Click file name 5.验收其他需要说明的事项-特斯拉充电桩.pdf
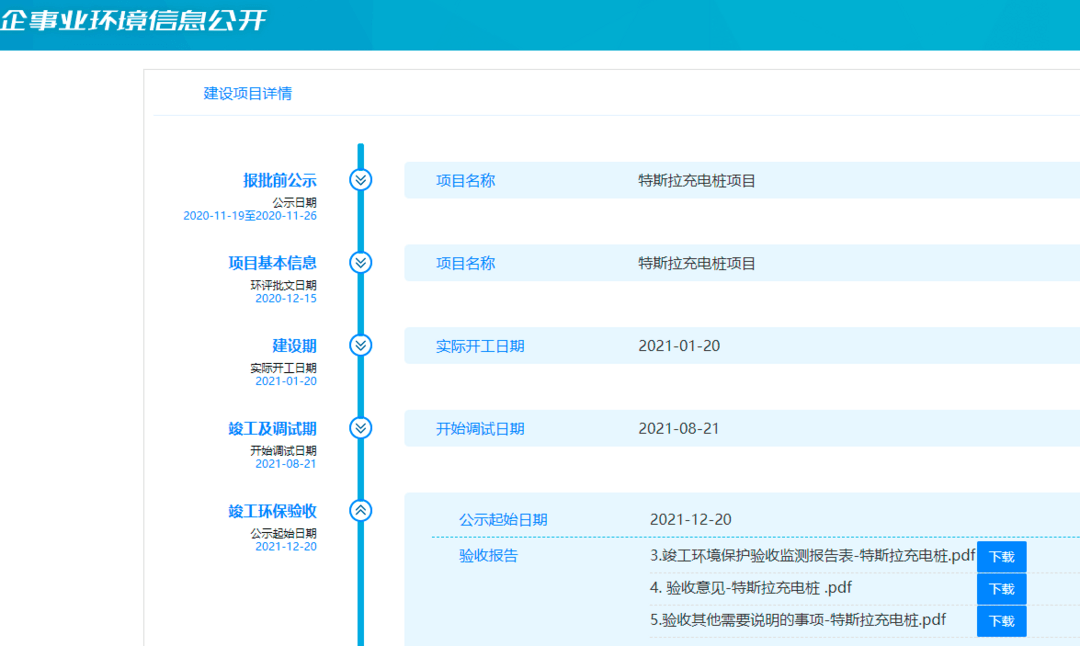The height and width of the screenshot is (646, 1080). pos(798,620)
